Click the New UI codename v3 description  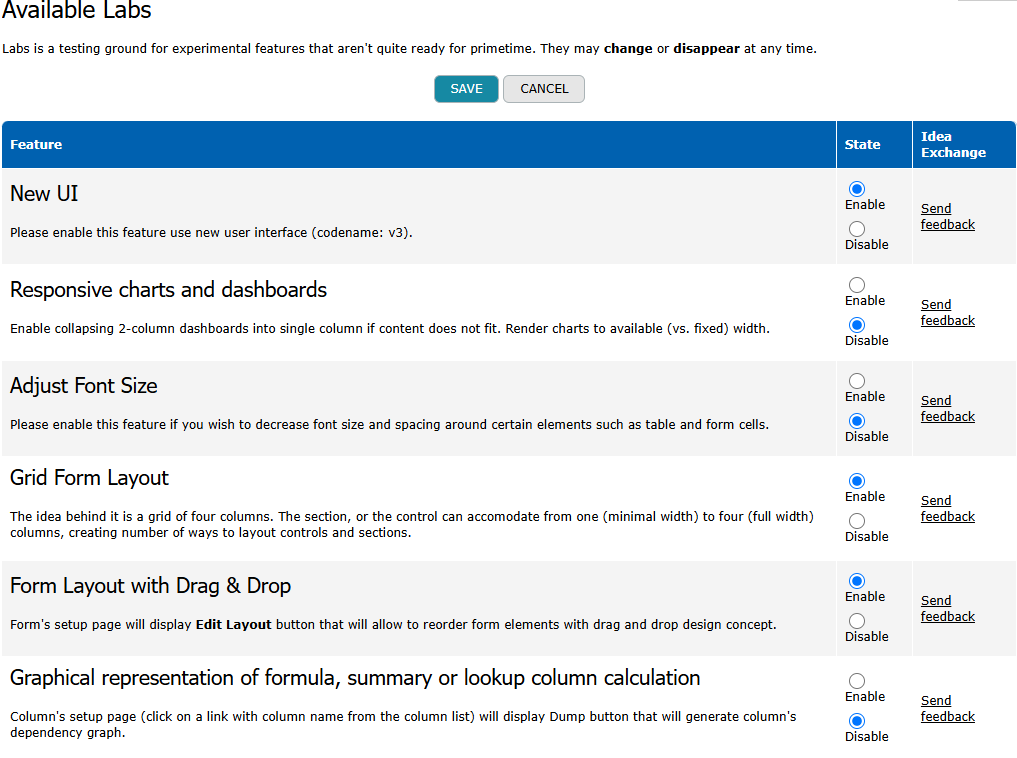pyautogui.click(x=211, y=232)
